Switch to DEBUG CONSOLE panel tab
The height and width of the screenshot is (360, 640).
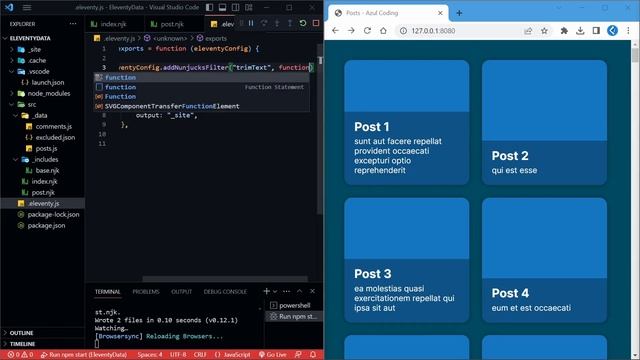click(225, 292)
